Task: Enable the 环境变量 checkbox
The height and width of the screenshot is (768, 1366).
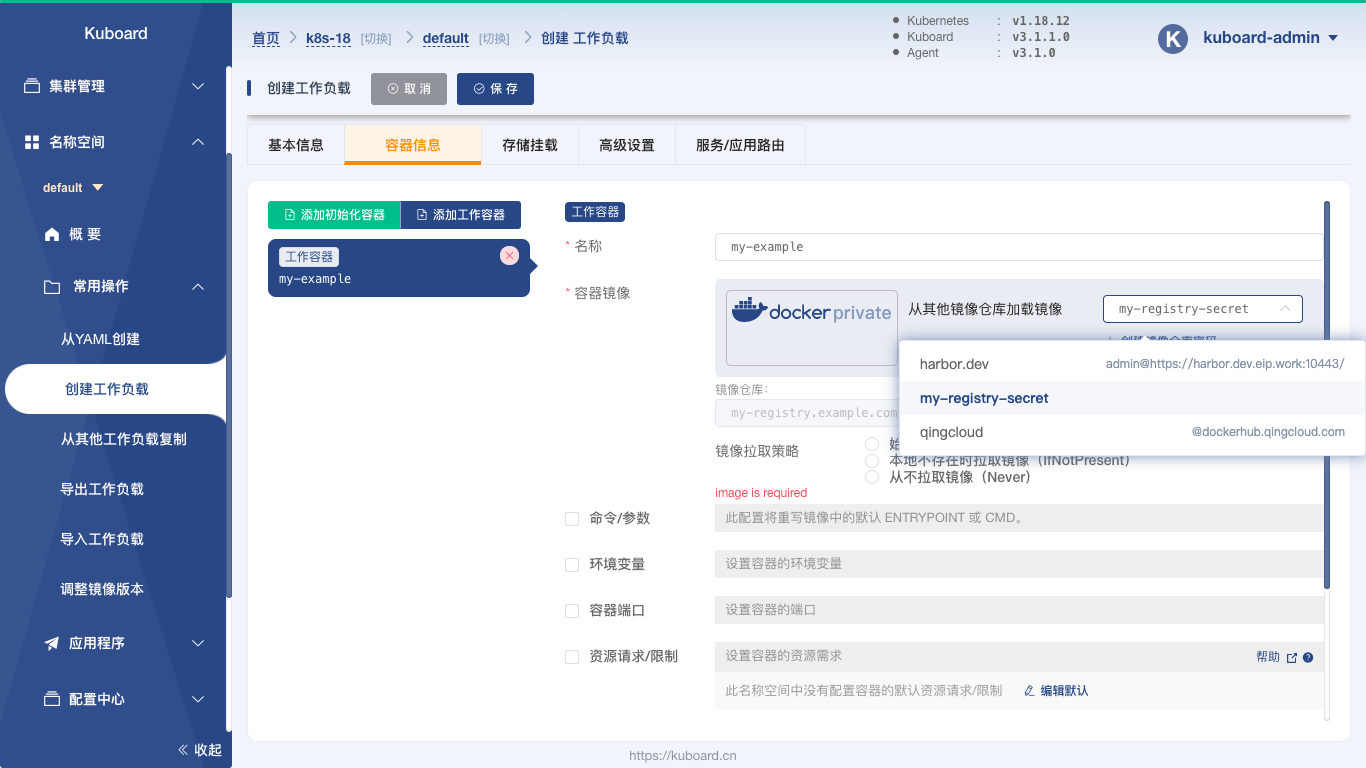Action: (x=572, y=564)
